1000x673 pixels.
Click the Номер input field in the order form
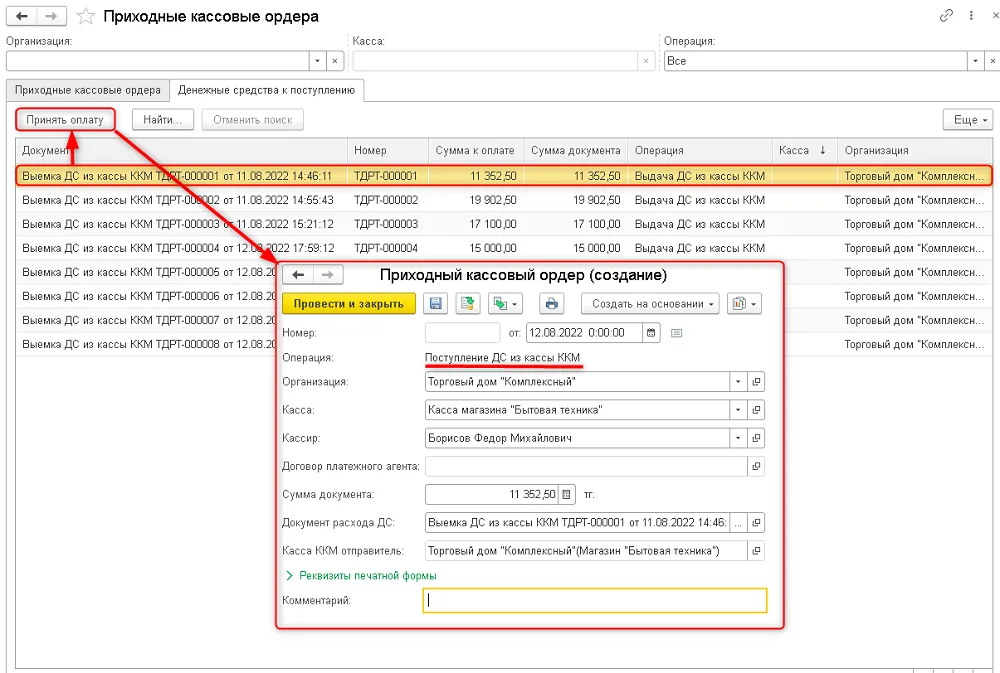pyautogui.click(x=462, y=333)
